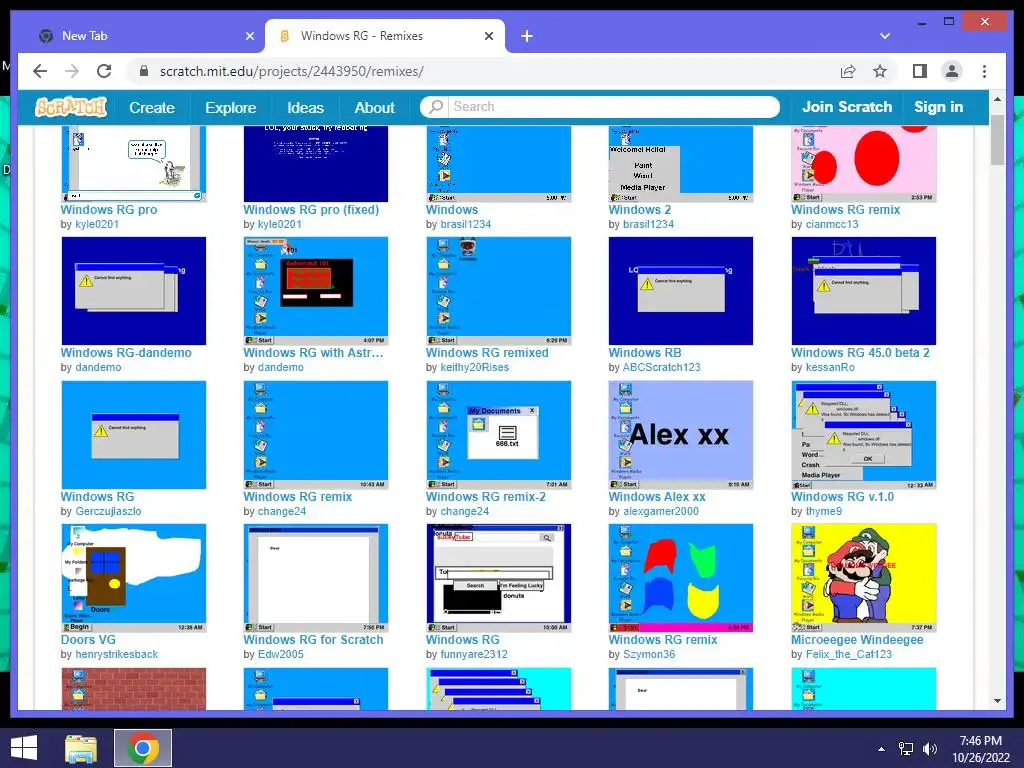View site security lock icon
The height and width of the screenshot is (768, 1024).
(x=144, y=71)
